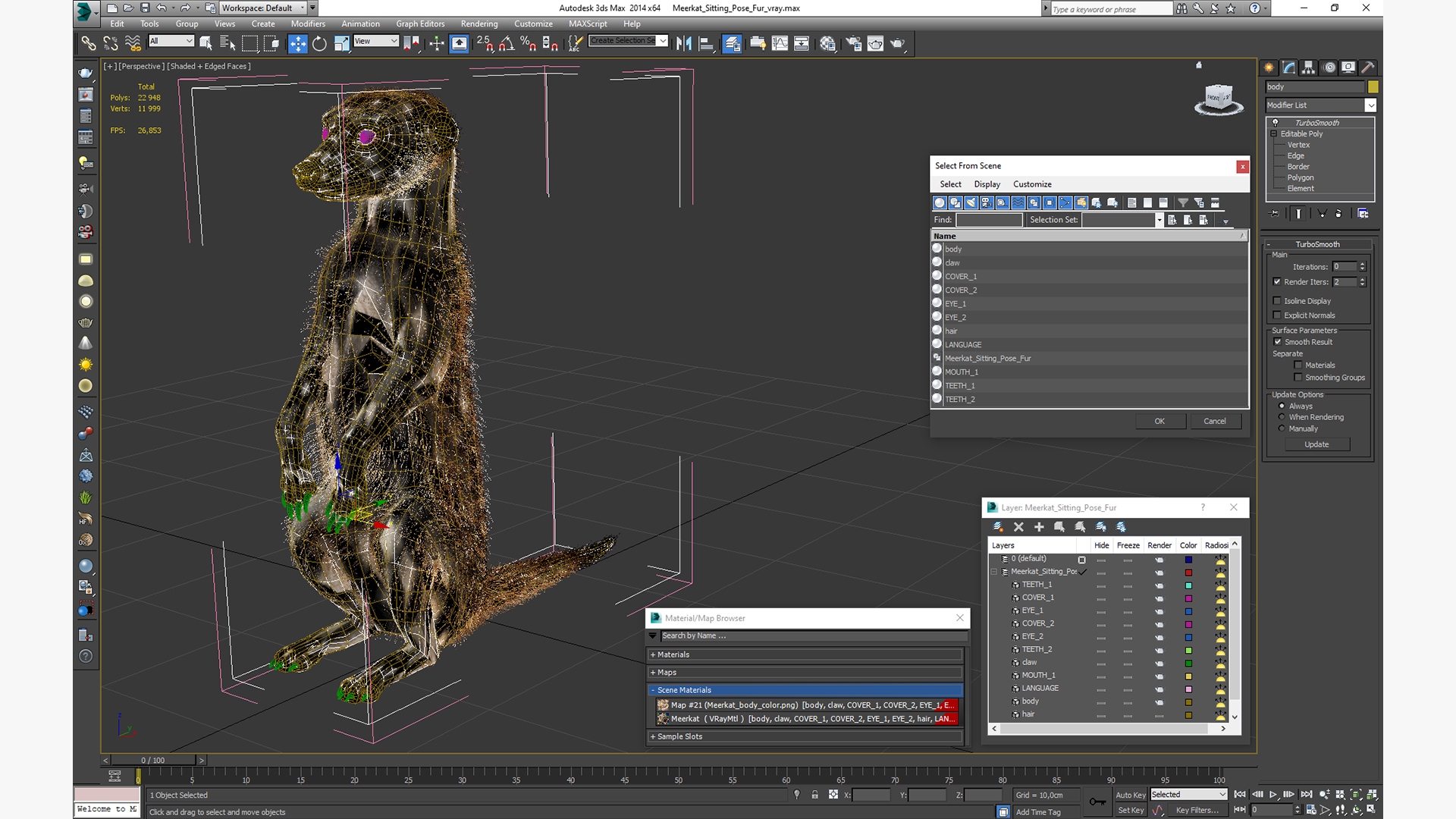Open the Material Editor icon
The height and width of the screenshot is (819, 1456).
click(x=827, y=44)
